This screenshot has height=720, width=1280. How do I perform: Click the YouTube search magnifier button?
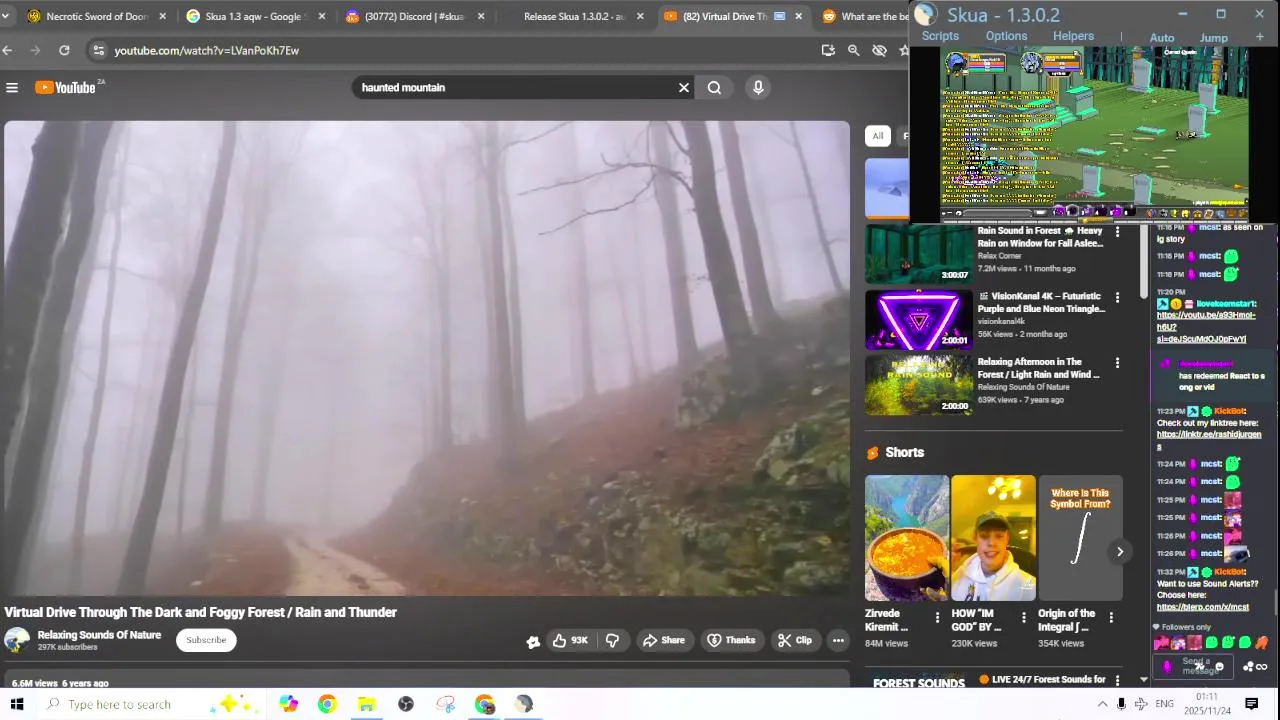click(x=714, y=88)
